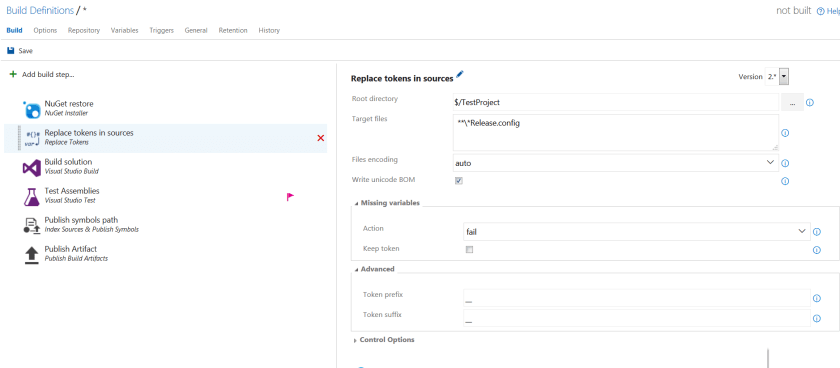The image size is (840, 368).
Task: Switch to the Triggers tab
Action: tap(162, 31)
